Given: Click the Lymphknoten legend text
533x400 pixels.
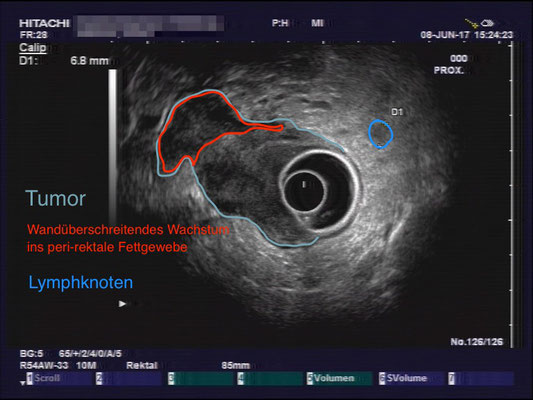Looking at the screenshot, I should tap(81, 282).
